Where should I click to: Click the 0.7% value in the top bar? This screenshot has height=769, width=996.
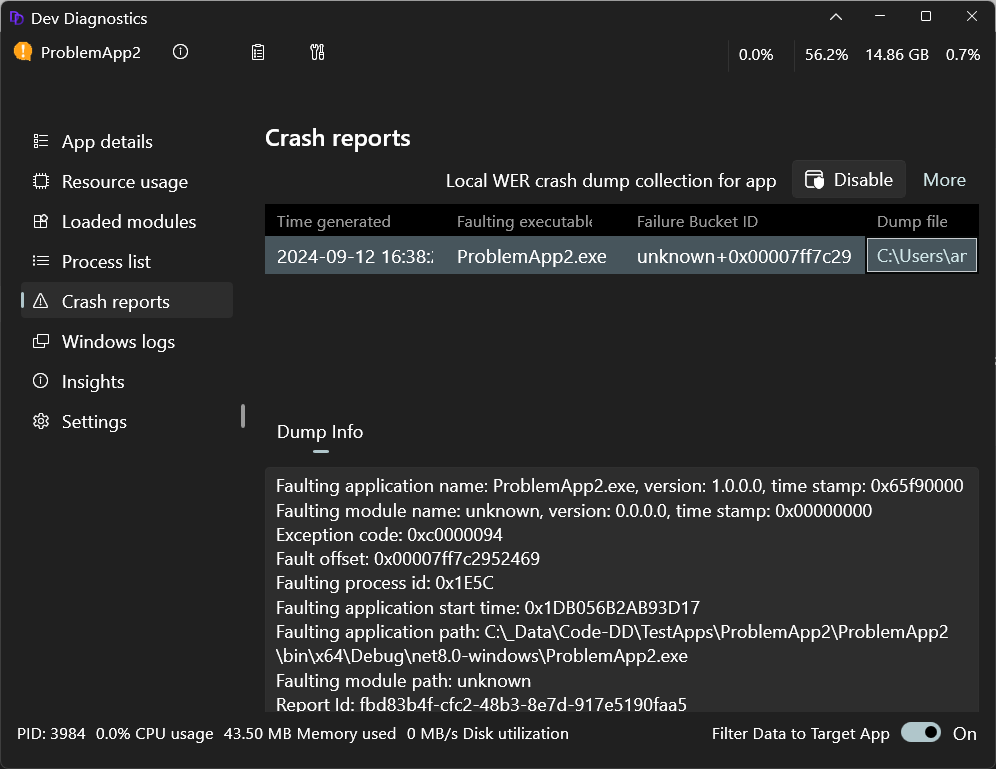pos(963,55)
